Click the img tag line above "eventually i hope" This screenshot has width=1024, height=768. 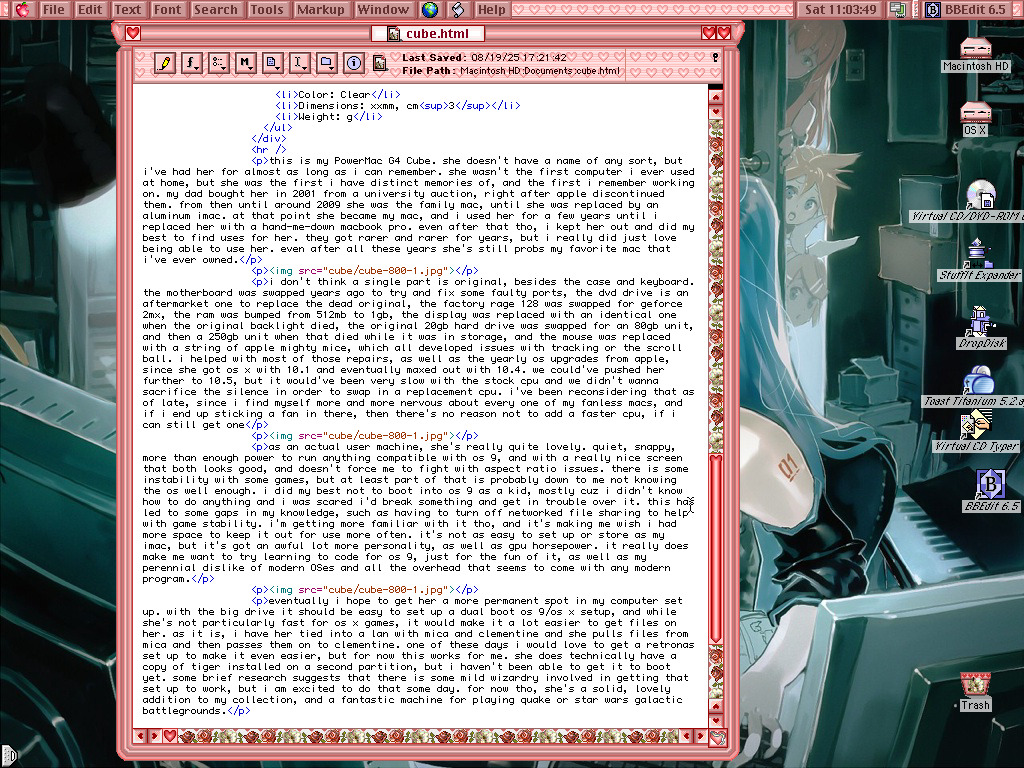[x=365, y=590]
